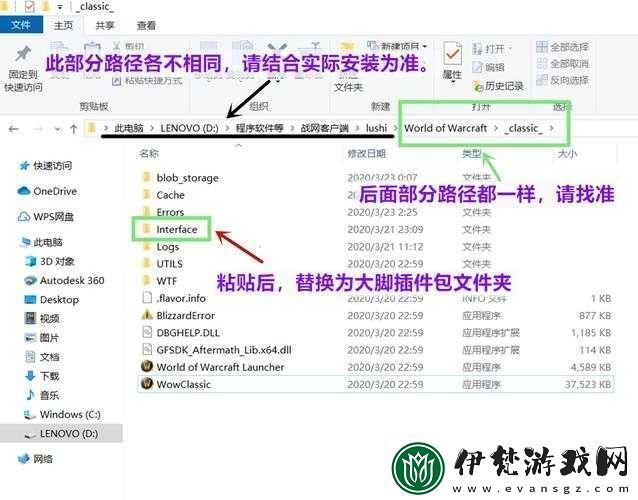Open the quick access toolbar dropdown arrow

click(x=60, y=7)
